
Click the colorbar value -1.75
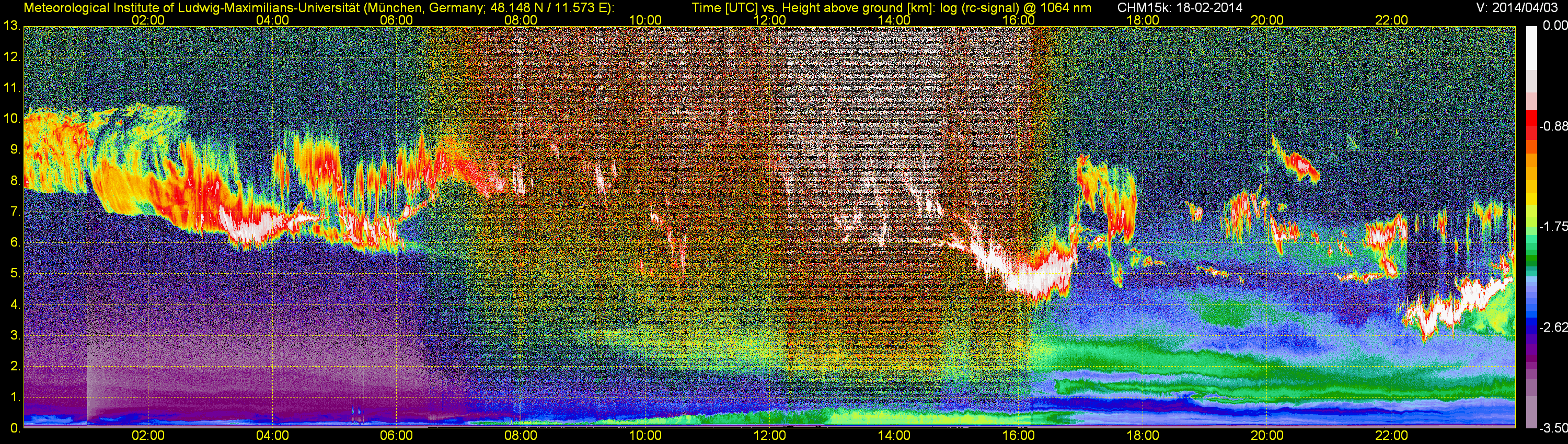(1553, 227)
